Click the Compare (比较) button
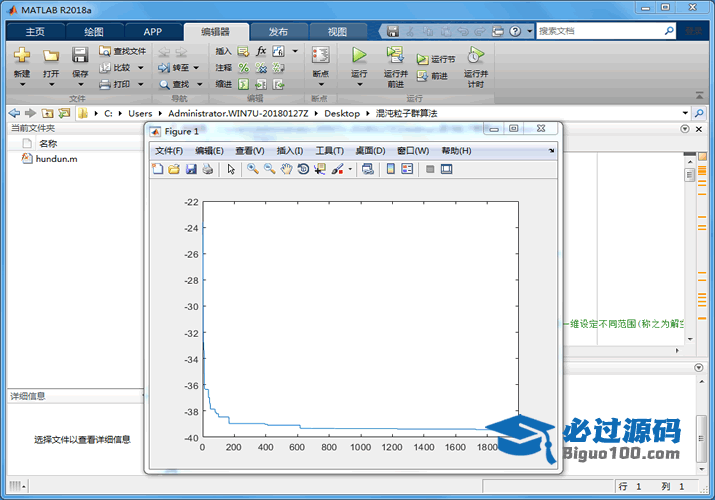The width and height of the screenshot is (715, 500). pyautogui.click(x=116, y=68)
